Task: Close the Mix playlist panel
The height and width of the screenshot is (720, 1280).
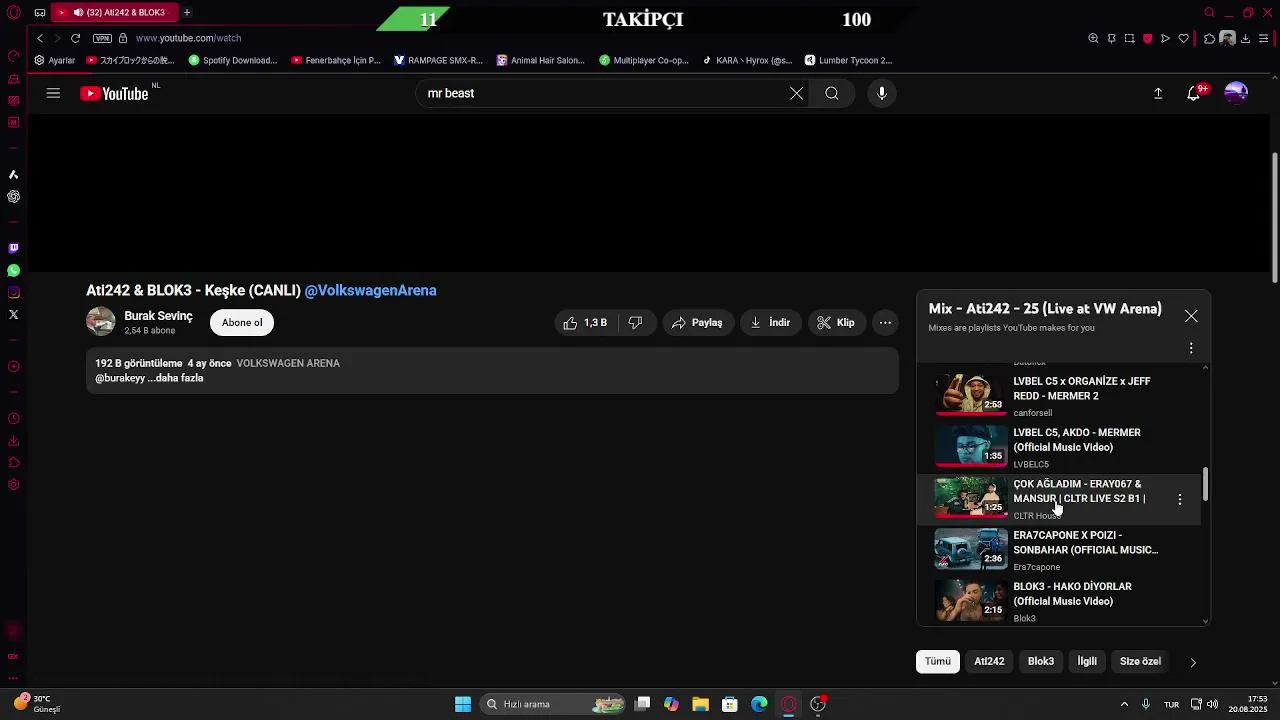Action: (1191, 316)
